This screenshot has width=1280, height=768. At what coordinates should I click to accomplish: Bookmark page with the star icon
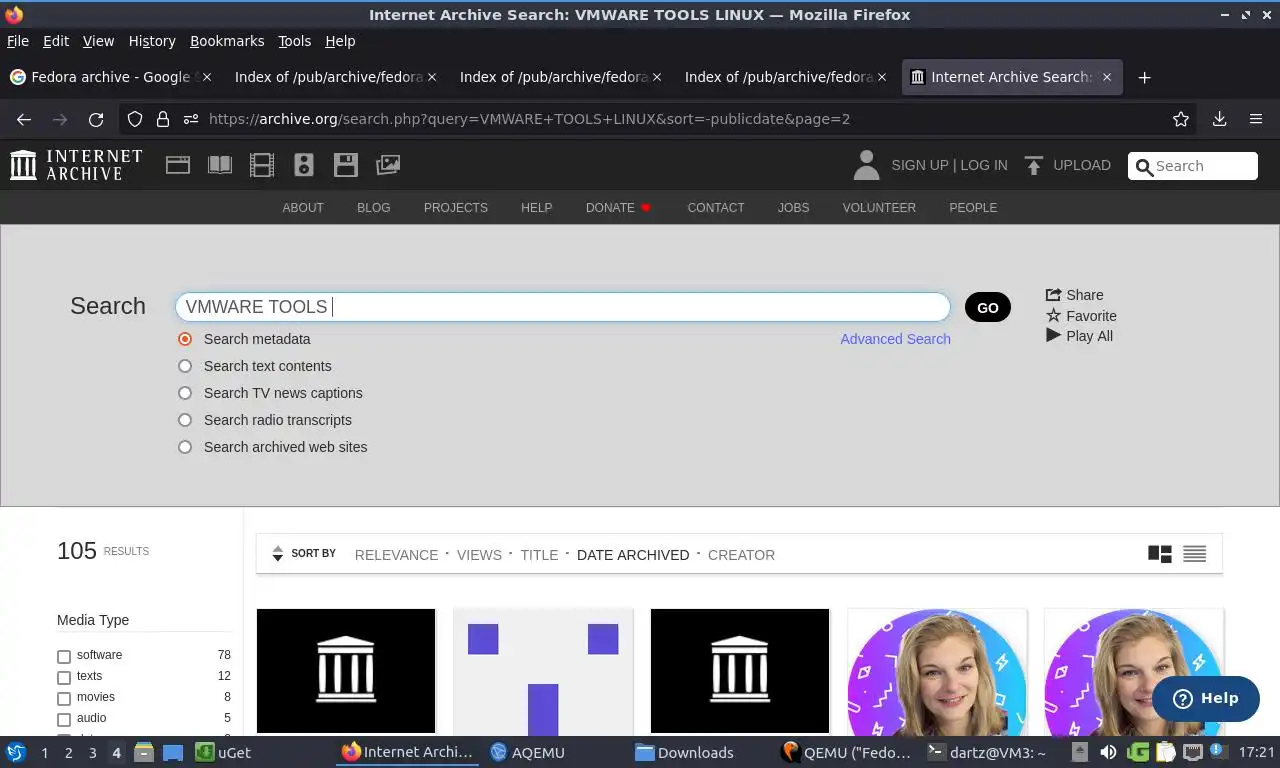coord(1181,119)
